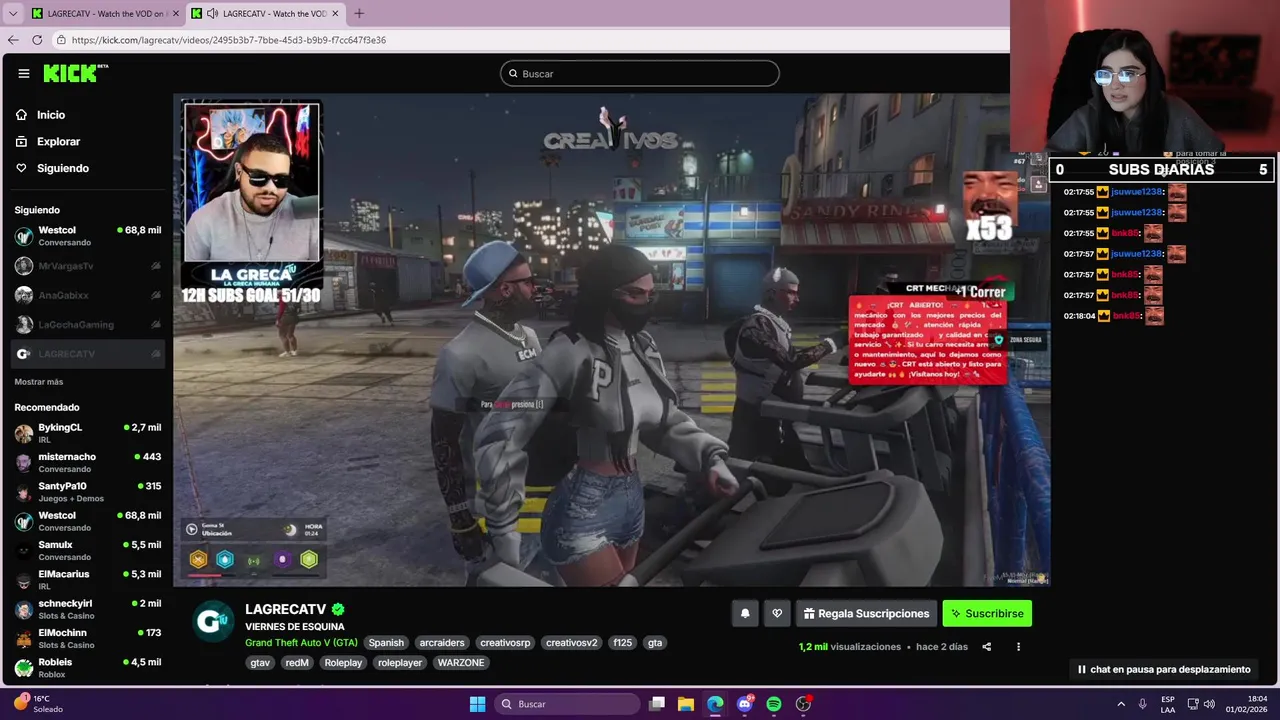Open browser tab search dropdown
Viewport: 1280px width, 720px height.
(13, 14)
